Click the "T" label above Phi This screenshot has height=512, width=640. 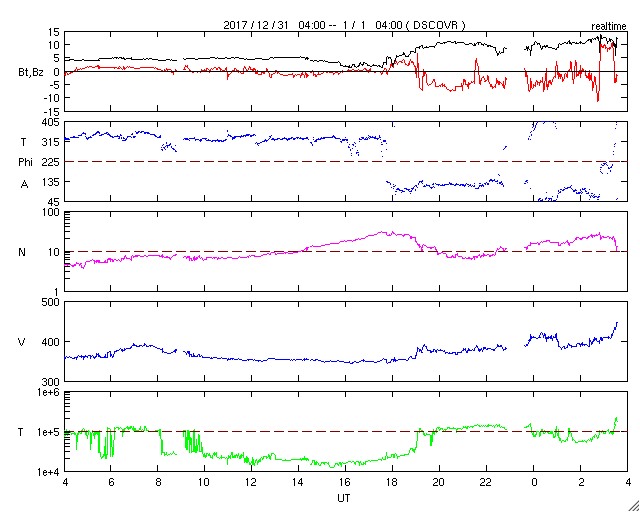tap(23, 141)
